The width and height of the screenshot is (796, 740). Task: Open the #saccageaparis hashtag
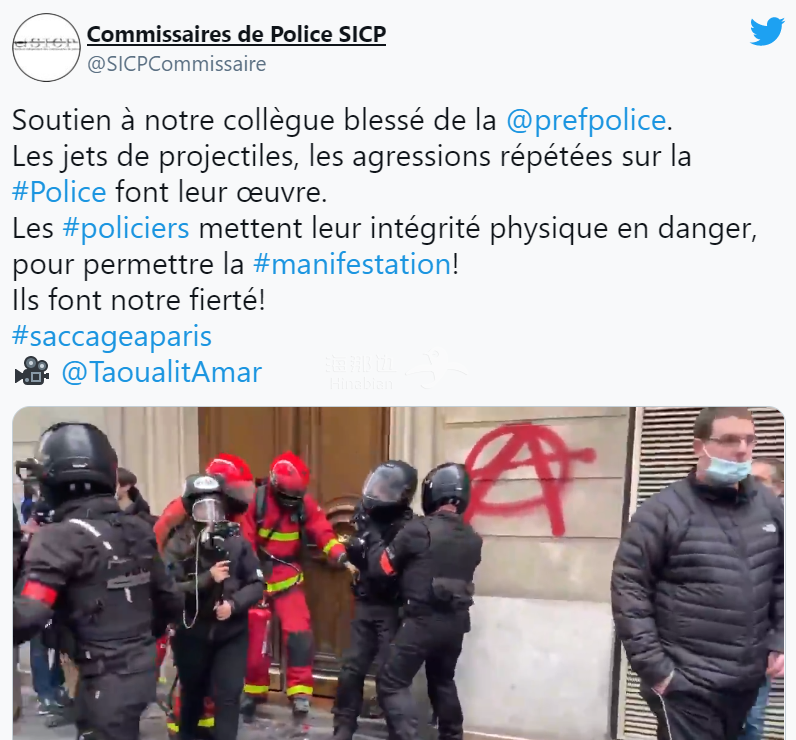pos(112,337)
